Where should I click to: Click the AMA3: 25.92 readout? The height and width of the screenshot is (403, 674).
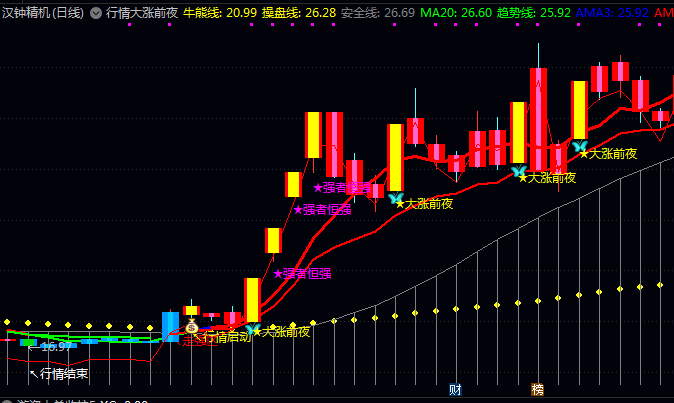612,13
